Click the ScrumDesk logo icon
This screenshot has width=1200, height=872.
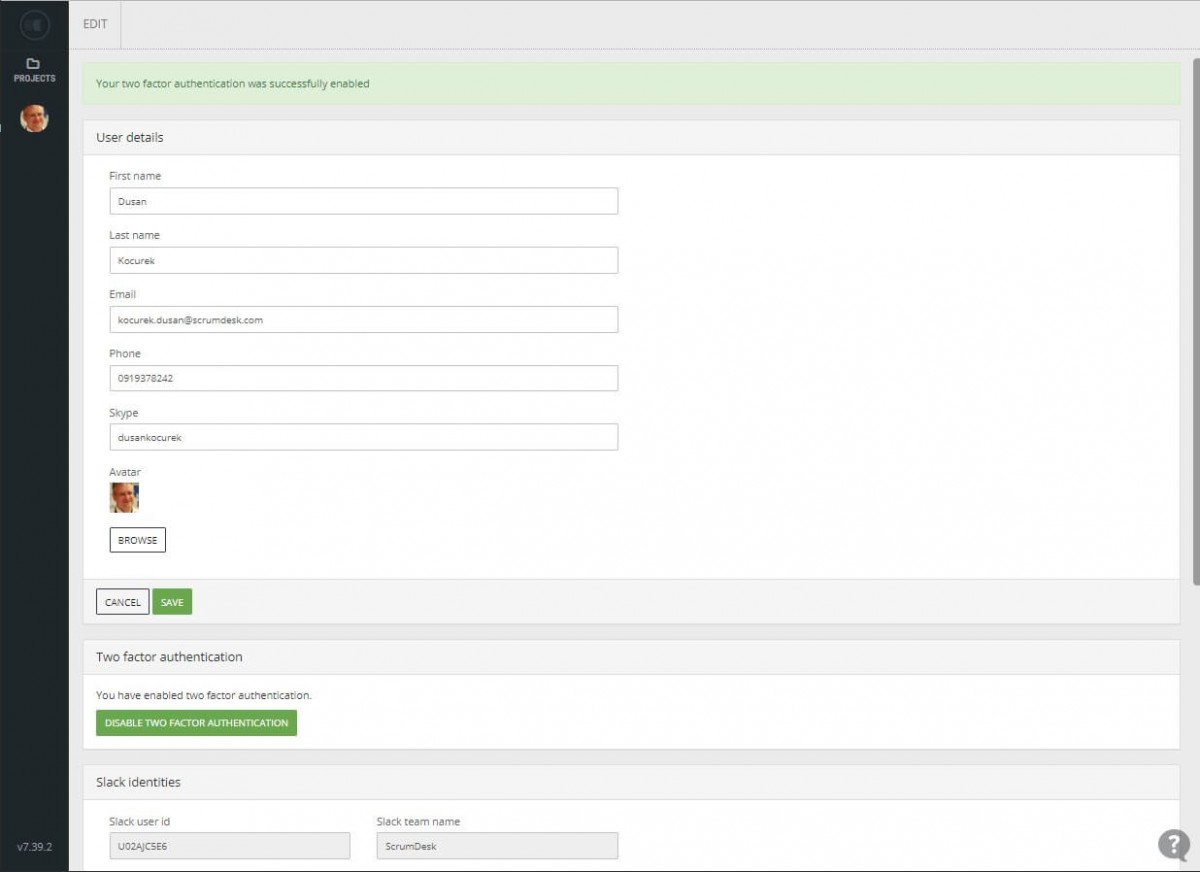coord(34,24)
